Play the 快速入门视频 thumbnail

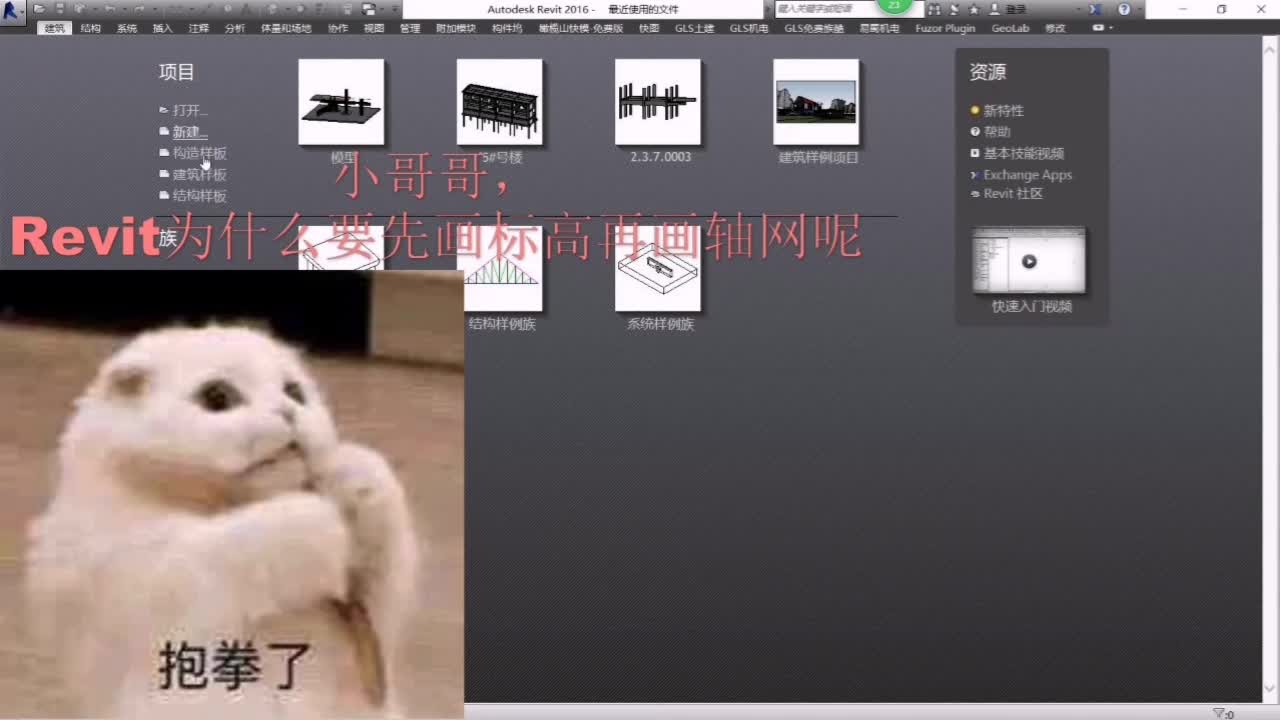(1029, 261)
